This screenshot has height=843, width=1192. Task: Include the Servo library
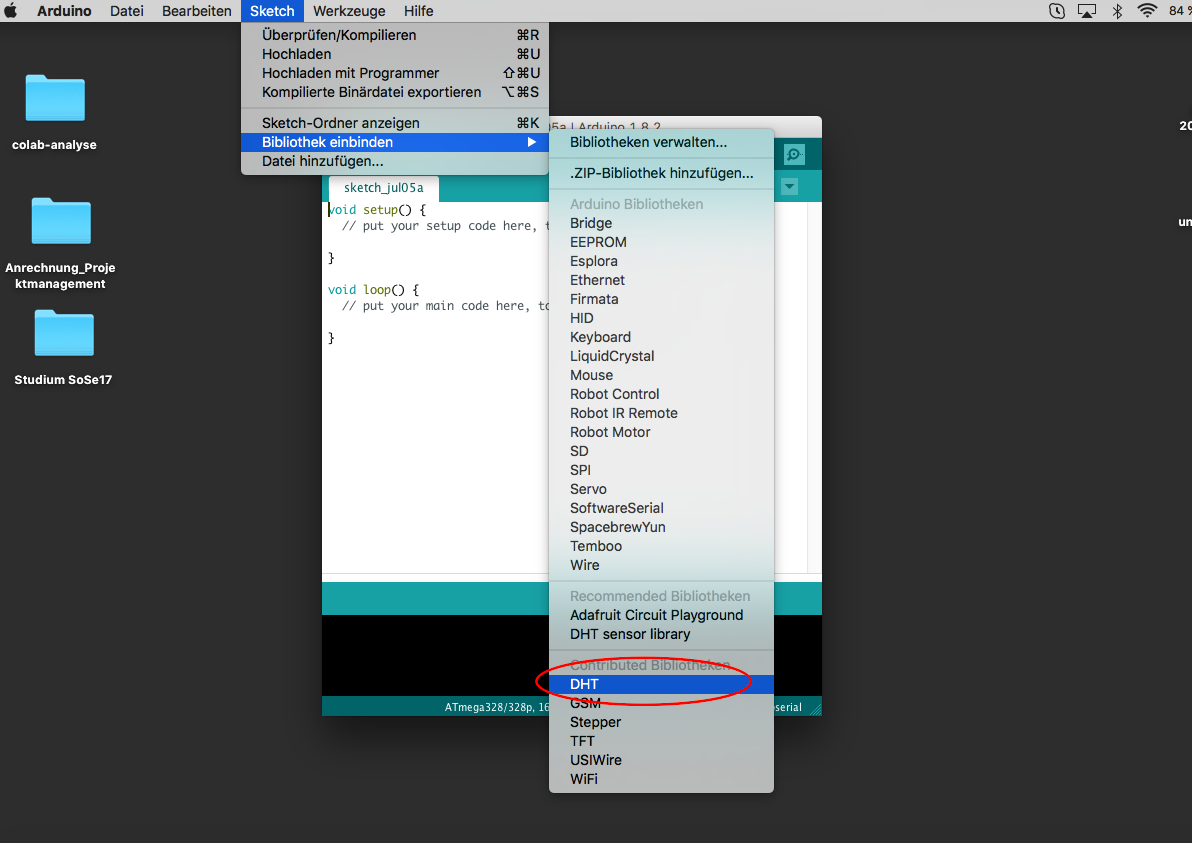pos(661,490)
